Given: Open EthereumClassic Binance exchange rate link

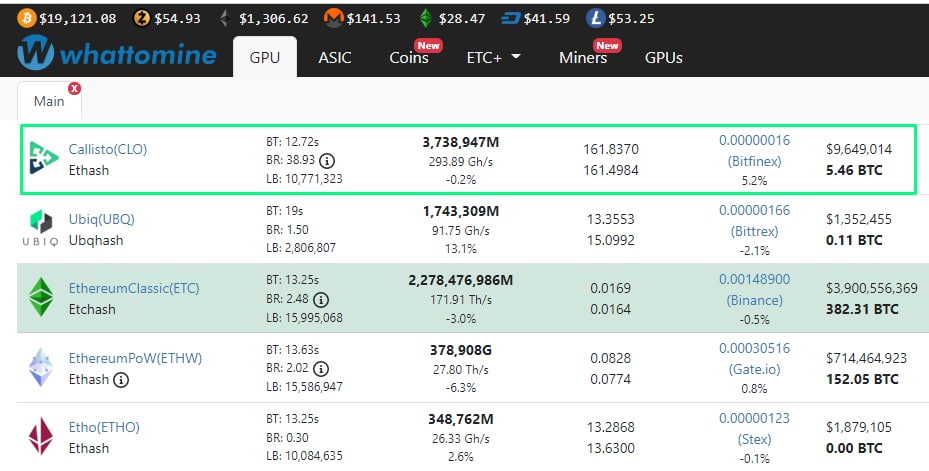Looking at the screenshot, I should [754, 290].
